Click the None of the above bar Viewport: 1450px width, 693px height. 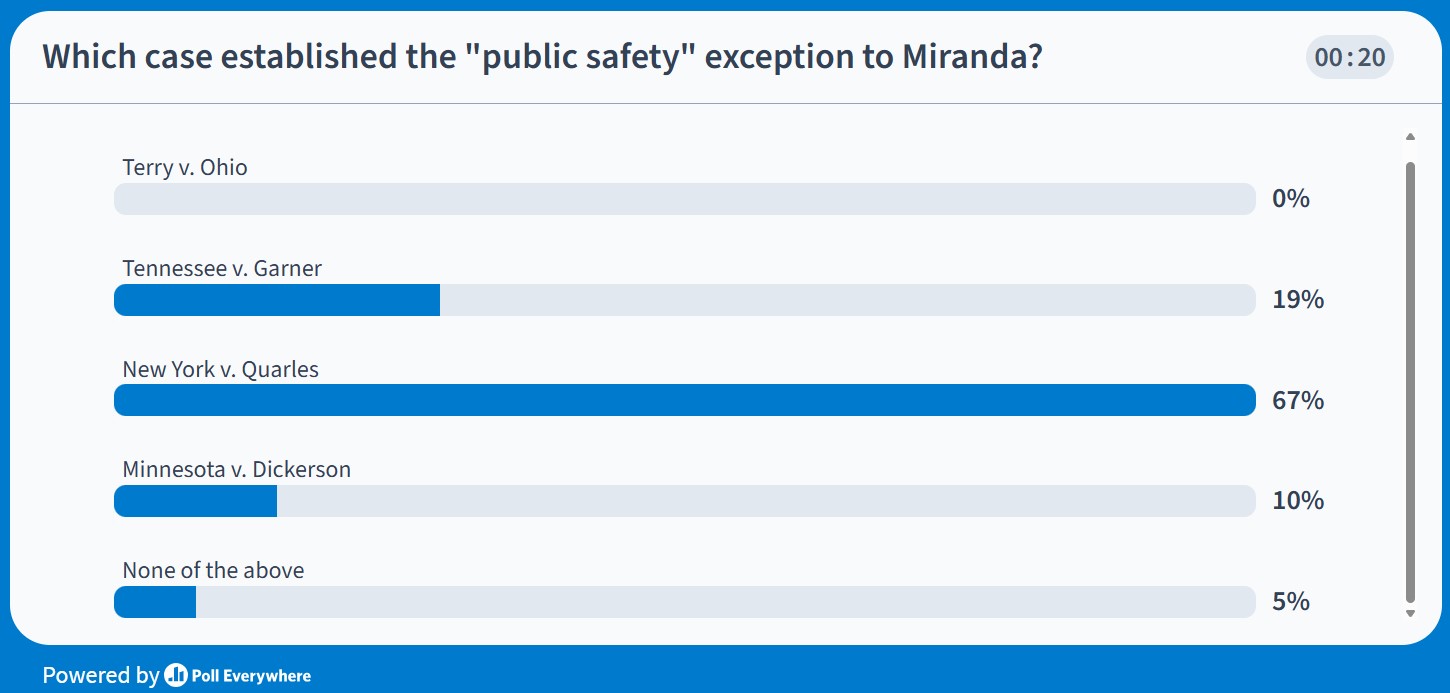(155, 601)
